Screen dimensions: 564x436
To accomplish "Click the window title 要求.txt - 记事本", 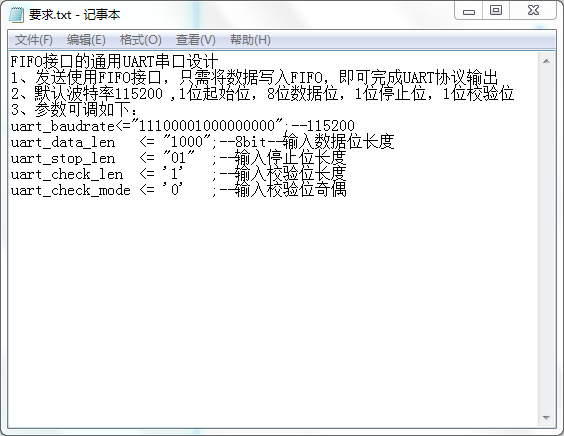I will [74, 15].
